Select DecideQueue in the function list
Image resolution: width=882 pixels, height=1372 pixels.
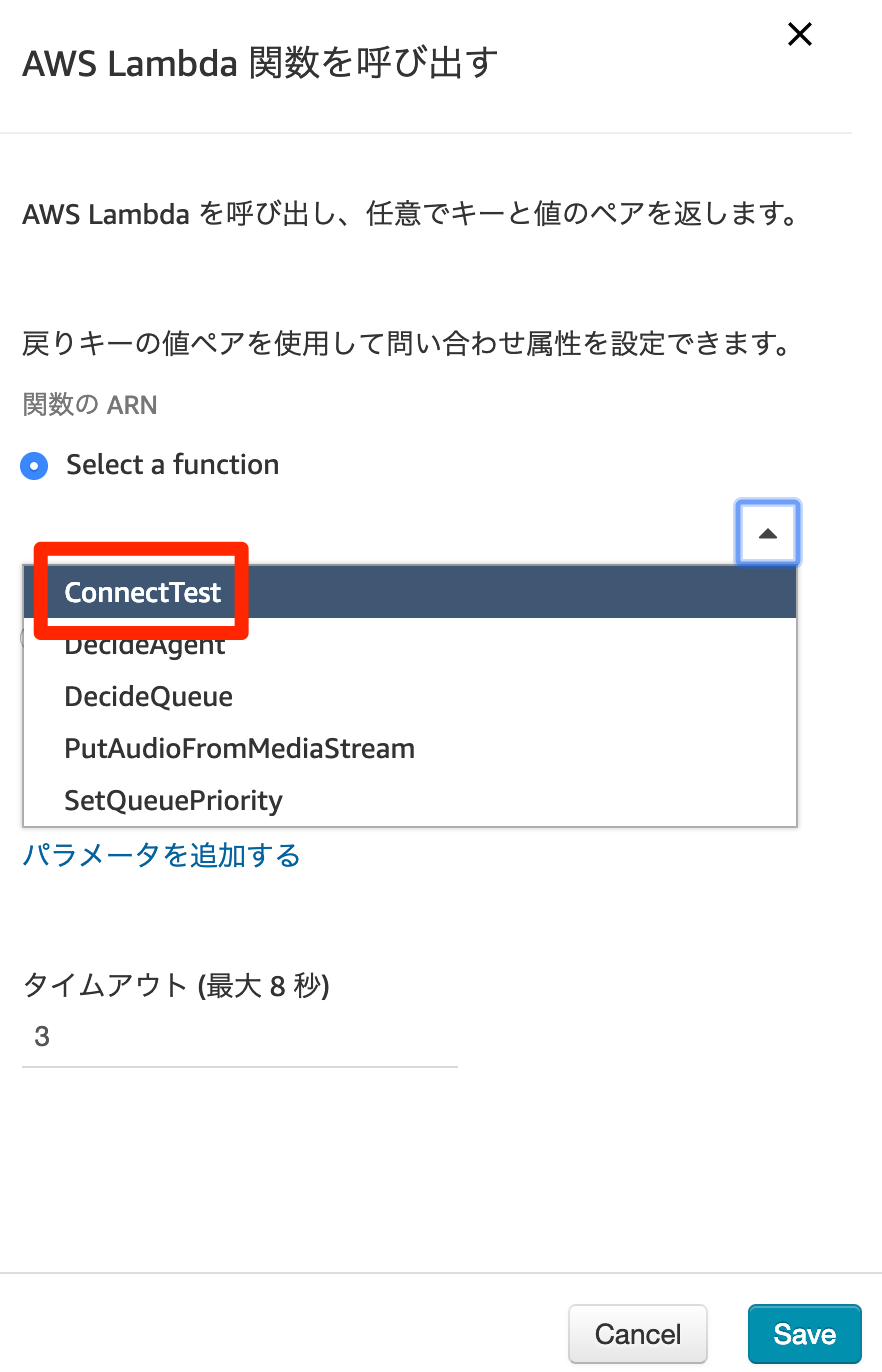(148, 696)
